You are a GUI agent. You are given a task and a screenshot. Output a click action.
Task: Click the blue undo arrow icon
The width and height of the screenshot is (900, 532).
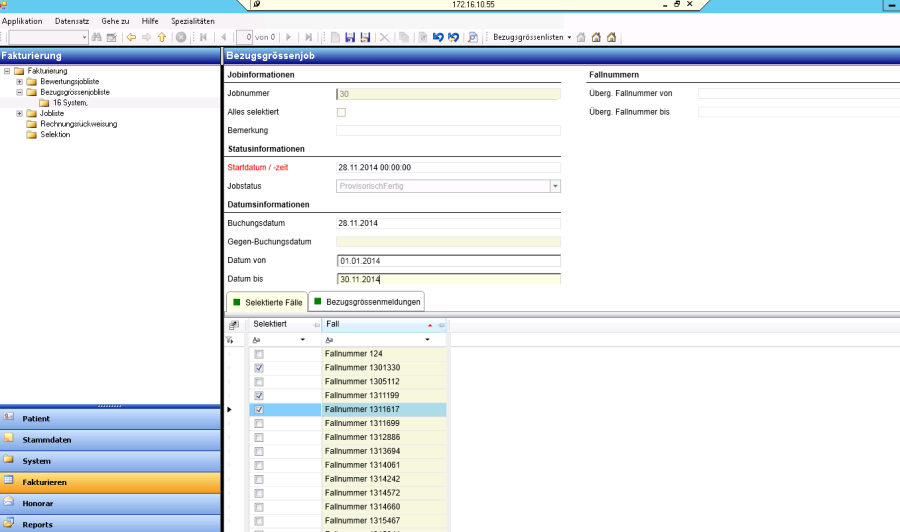[438, 37]
